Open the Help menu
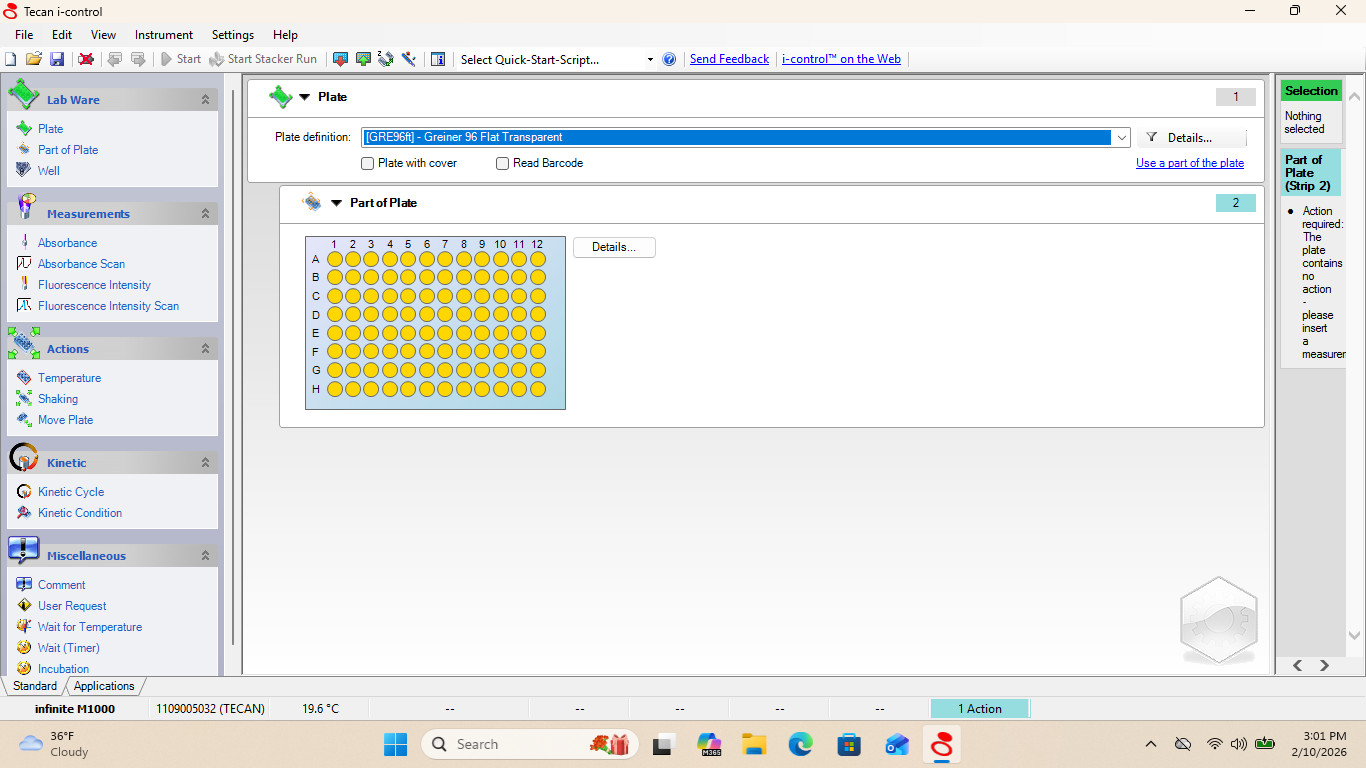Viewport: 1366px width, 768px height. 285,35
